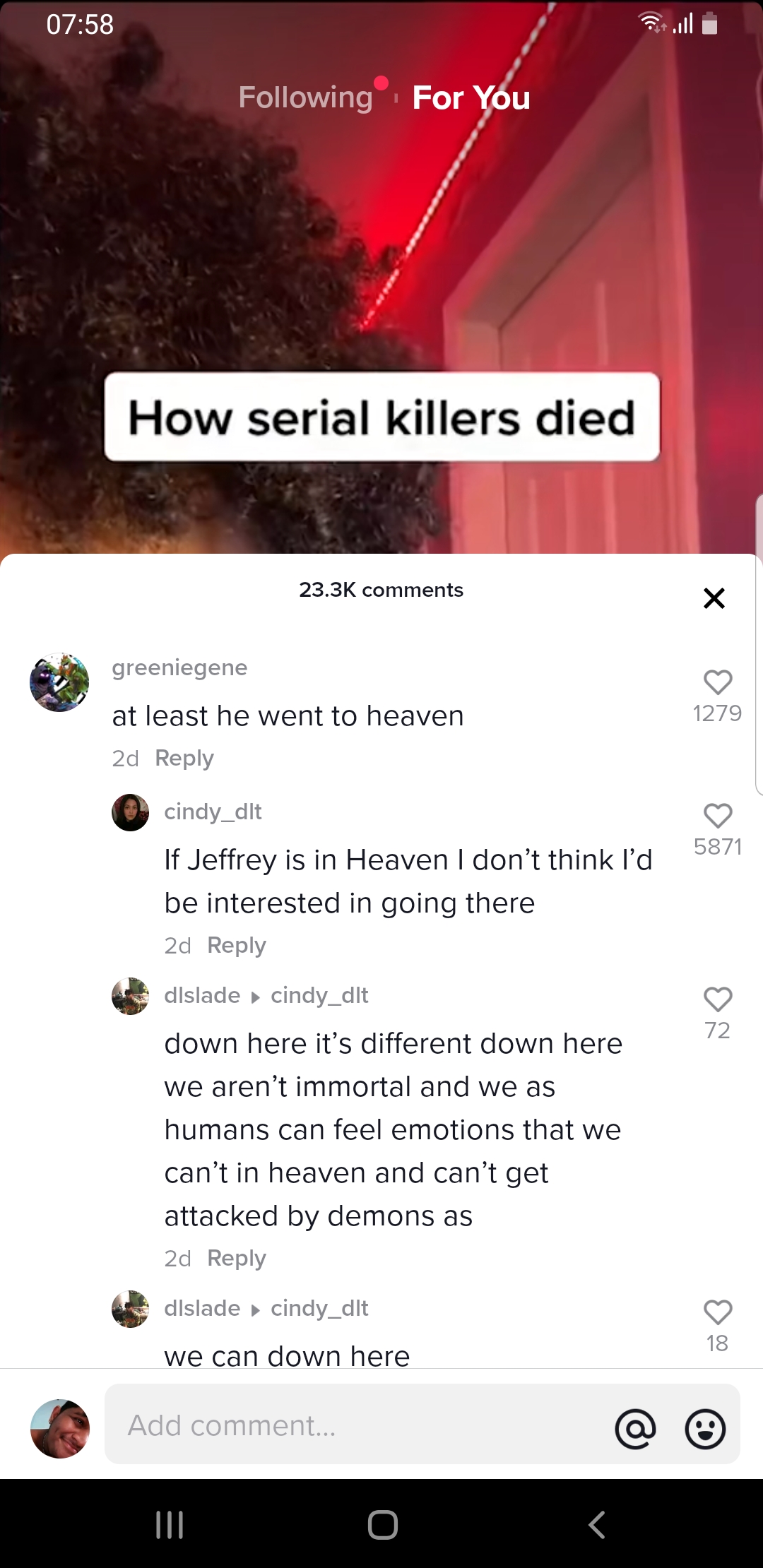The height and width of the screenshot is (1568, 763).
Task: Like dlslade's demons comment heart
Action: coord(718,999)
